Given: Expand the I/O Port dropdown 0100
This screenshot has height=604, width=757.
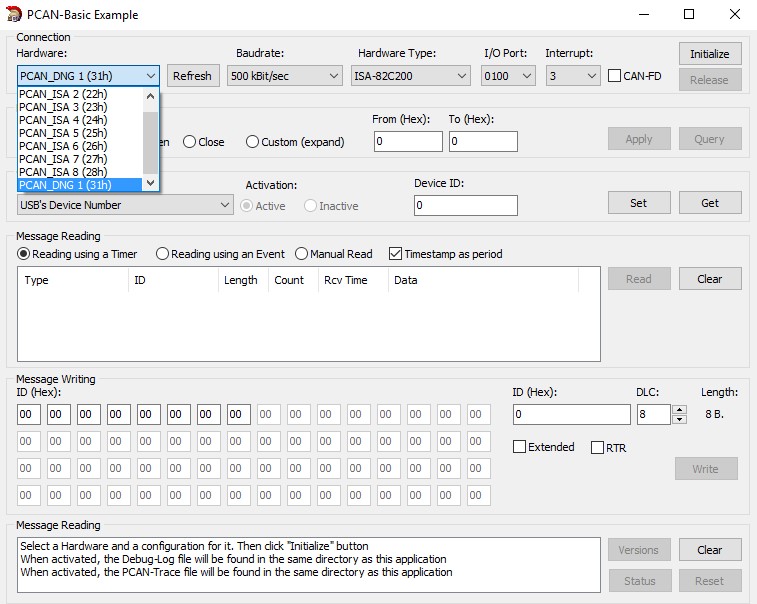Looking at the screenshot, I should click(508, 76).
